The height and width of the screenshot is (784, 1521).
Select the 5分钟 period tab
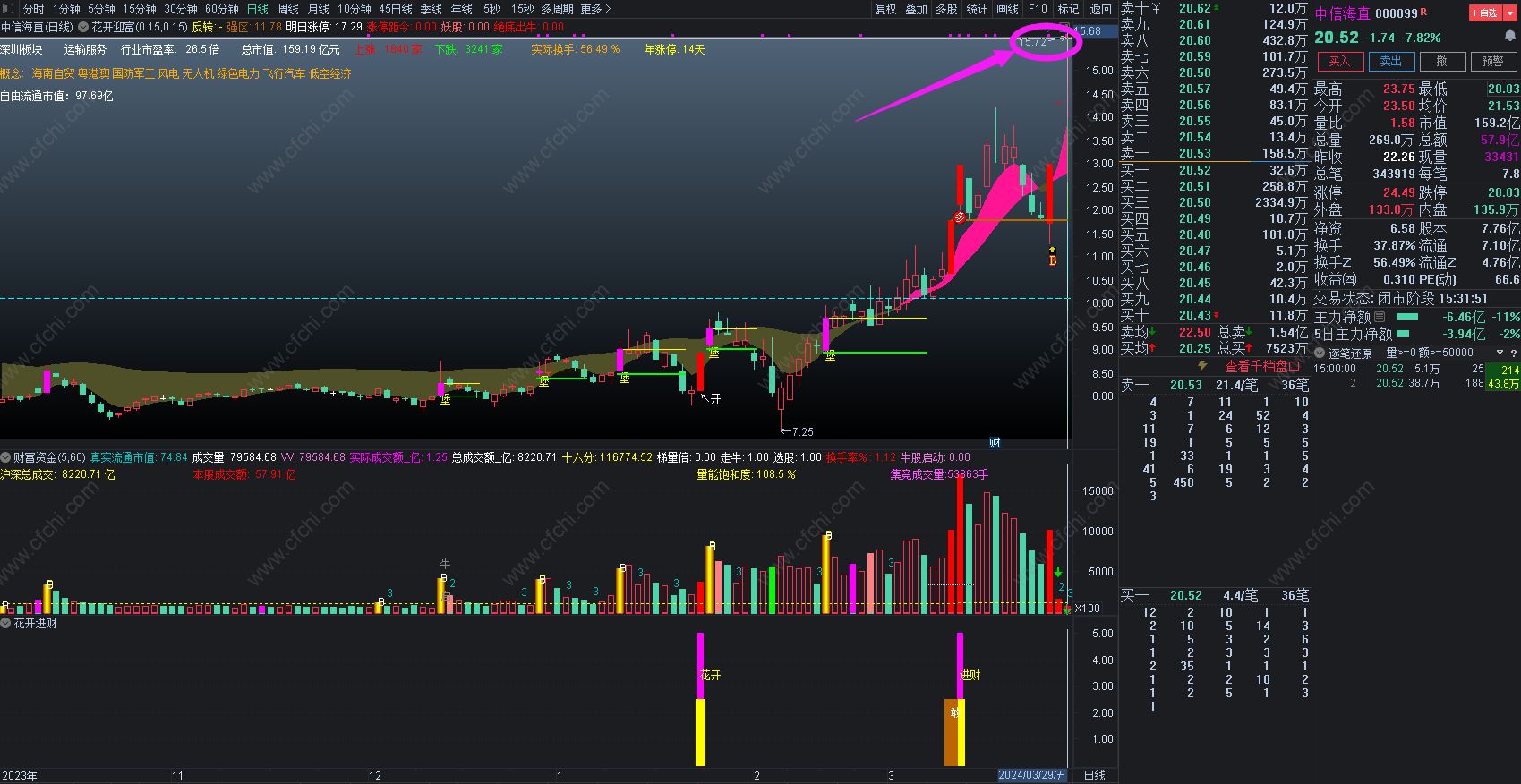(101, 9)
